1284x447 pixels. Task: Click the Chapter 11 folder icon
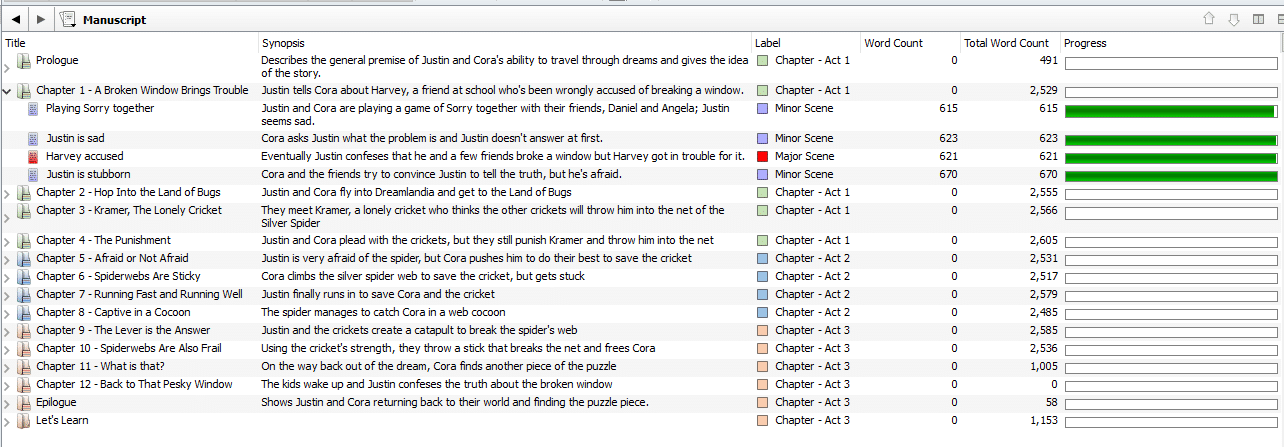click(24, 367)
